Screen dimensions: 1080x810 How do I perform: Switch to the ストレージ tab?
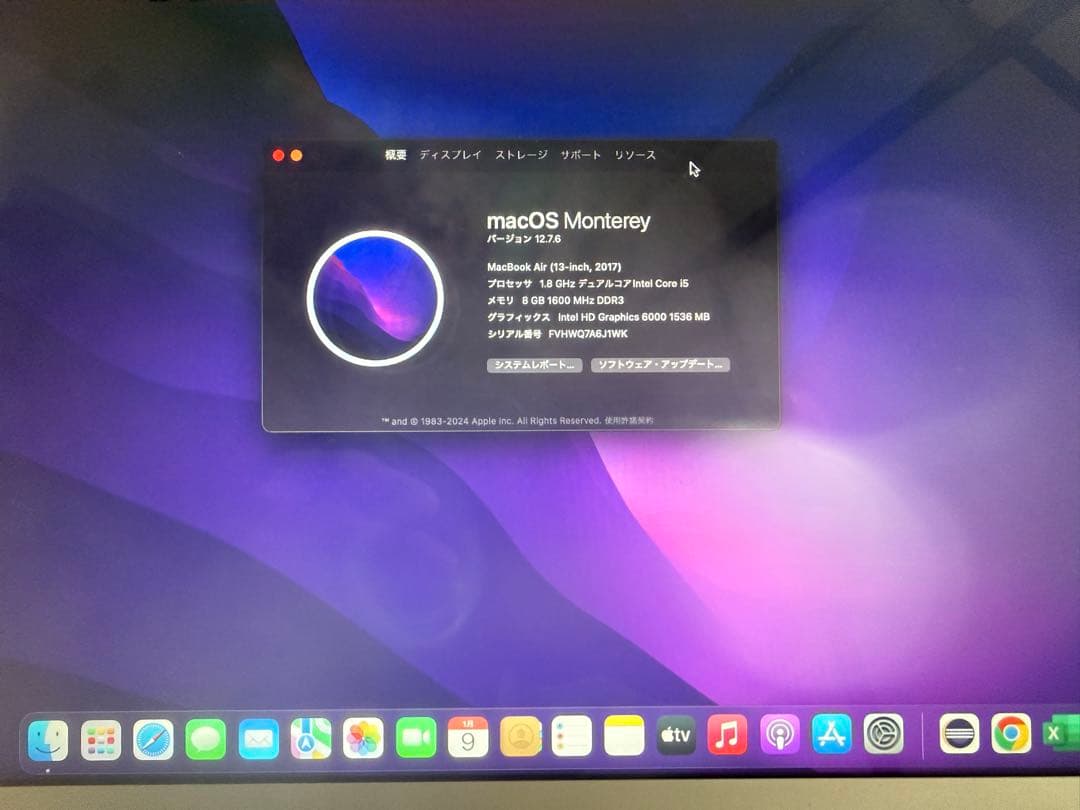pyautogui.click(x=521, y=155)
